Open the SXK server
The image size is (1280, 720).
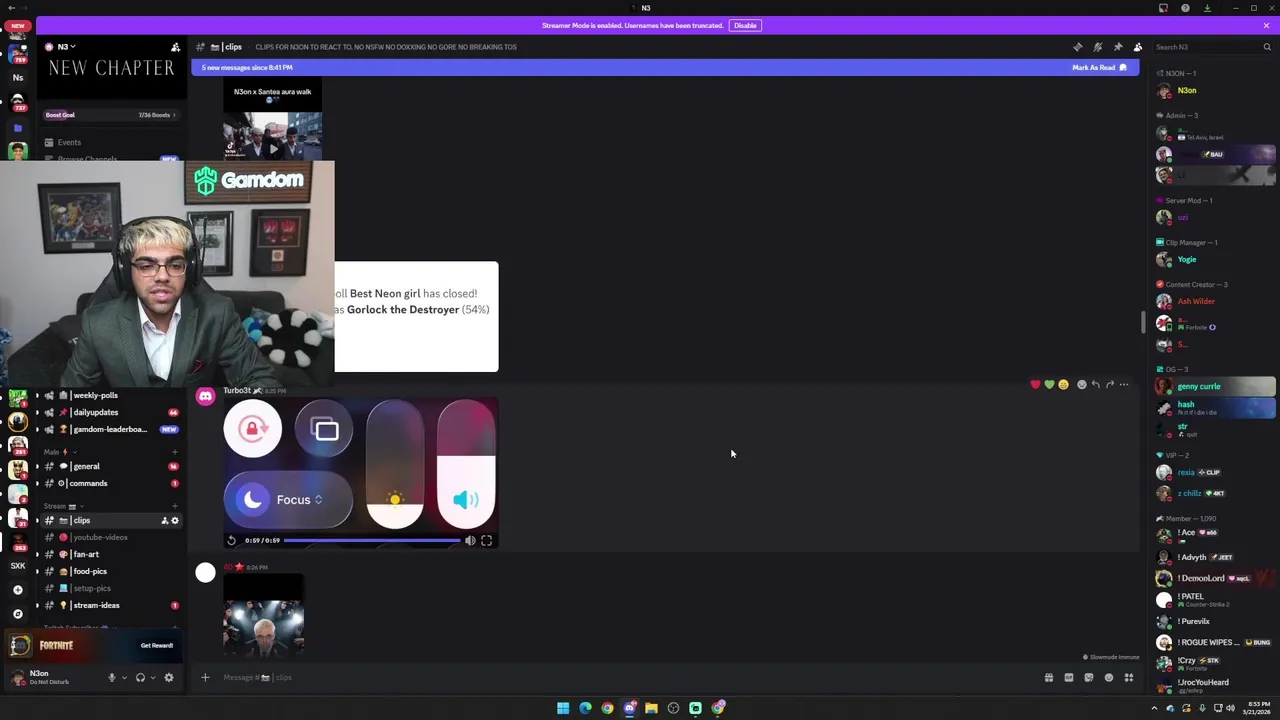(x=17, y=566)
